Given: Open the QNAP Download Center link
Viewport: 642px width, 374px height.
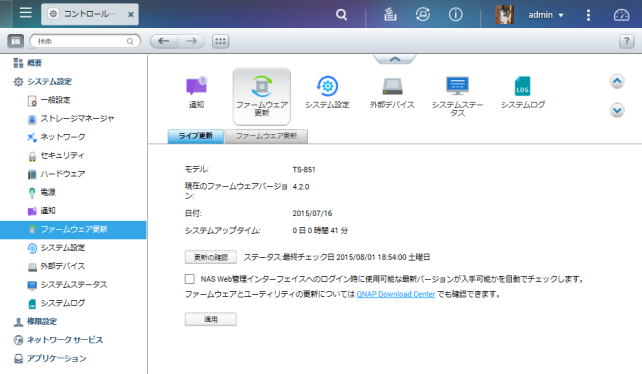Looking at the screenshot, I should (x=396, y=294).
